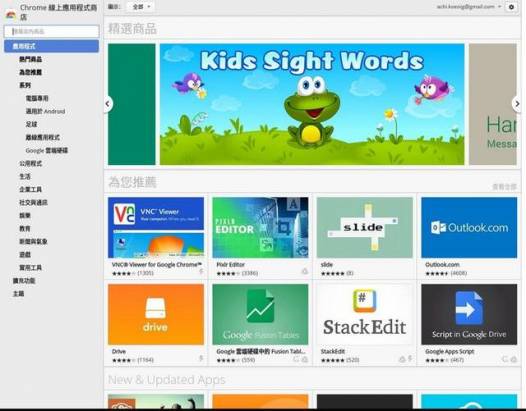Screen dimensions: 526x411
Task: Click the green panel left of banner
Action: click(x=132, y=104)
